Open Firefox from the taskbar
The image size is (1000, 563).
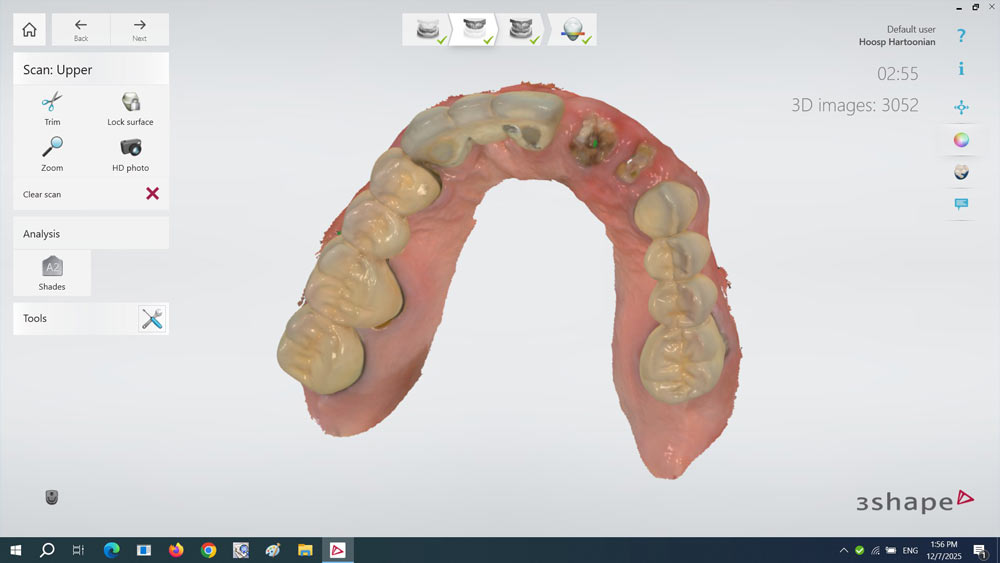(x=176, y=550)
